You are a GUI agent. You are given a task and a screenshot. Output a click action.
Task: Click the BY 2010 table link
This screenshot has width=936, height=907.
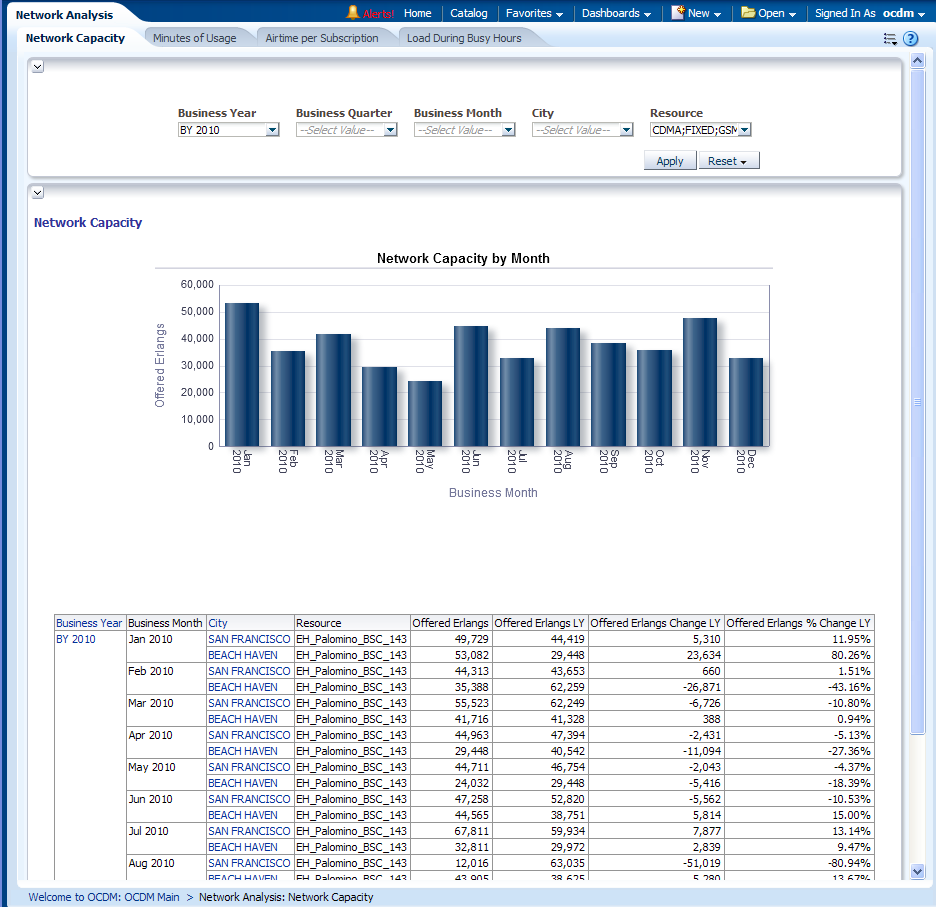pos(76,639)
